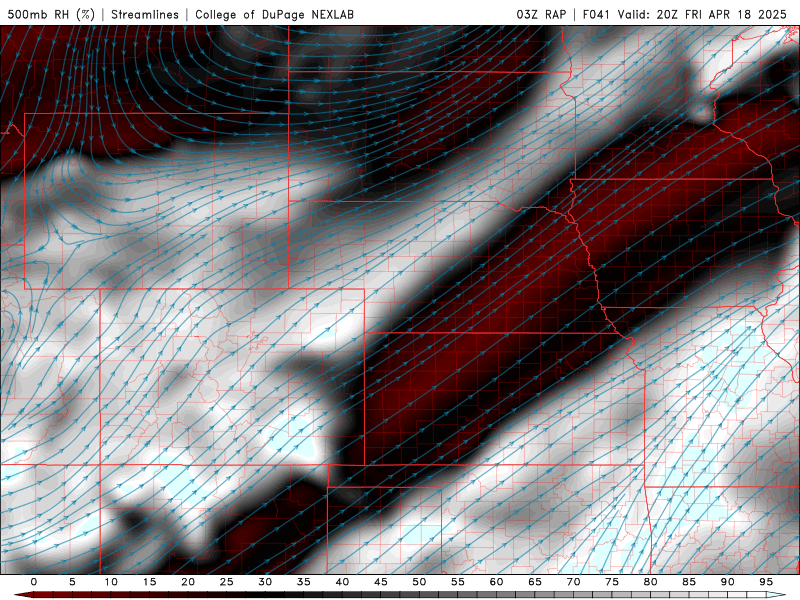This screenshot has height=600, width=800.
Task: Click the 20 value on the color scale
Action: point(188,582)
